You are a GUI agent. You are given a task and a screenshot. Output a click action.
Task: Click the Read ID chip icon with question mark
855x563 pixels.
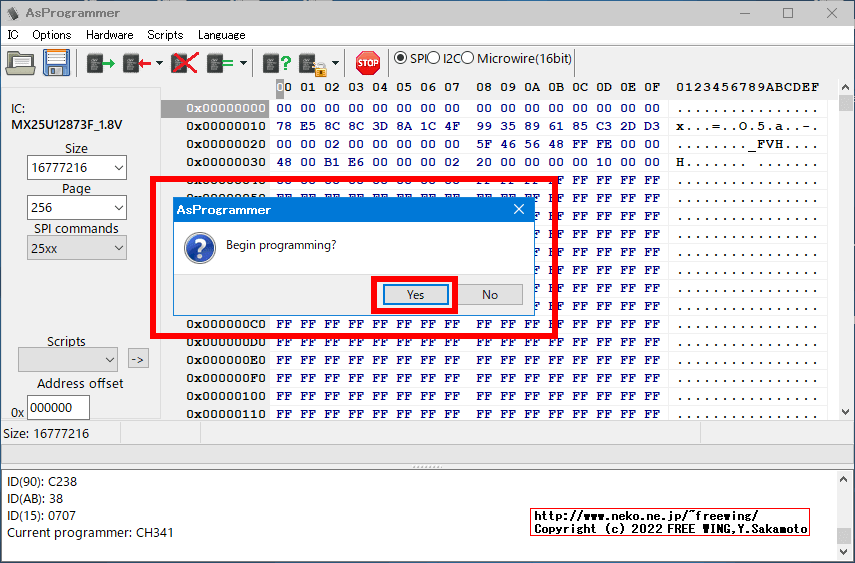pyautogui.click(x=277, y=64)
